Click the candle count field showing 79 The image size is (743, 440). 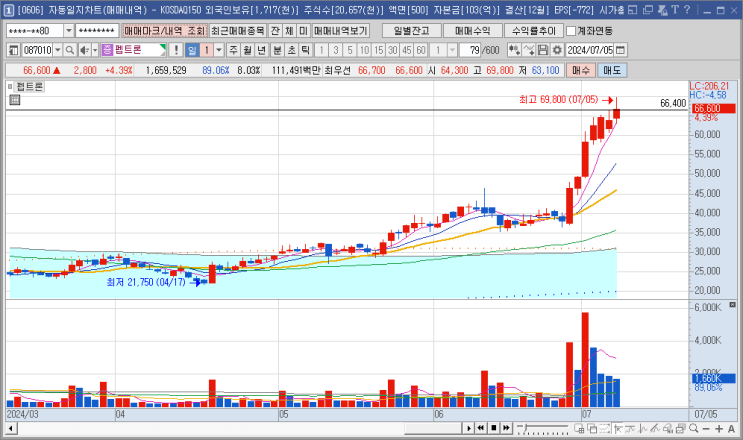[470, 50]
